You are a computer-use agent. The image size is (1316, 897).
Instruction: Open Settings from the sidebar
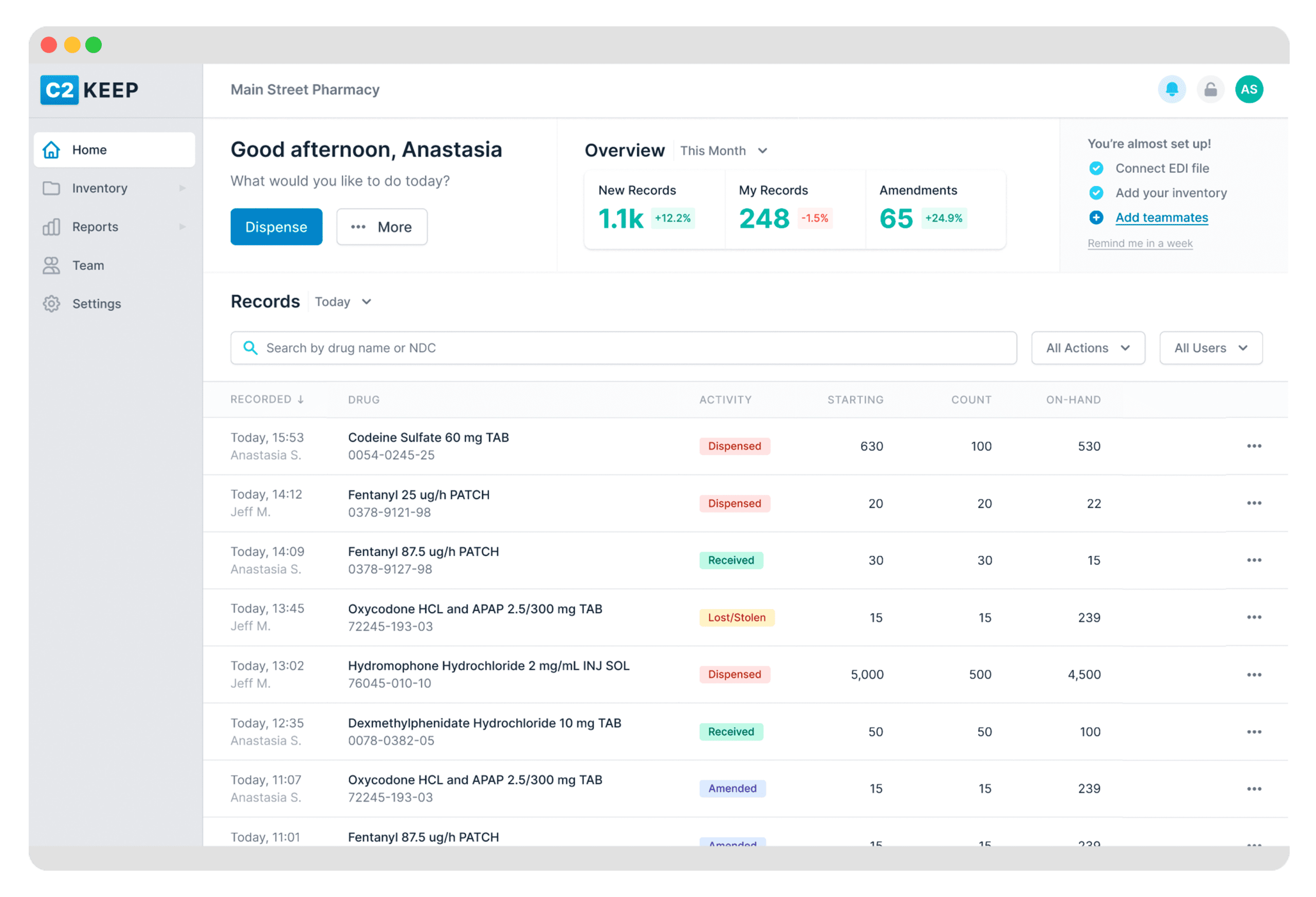[x=96, y=304]
